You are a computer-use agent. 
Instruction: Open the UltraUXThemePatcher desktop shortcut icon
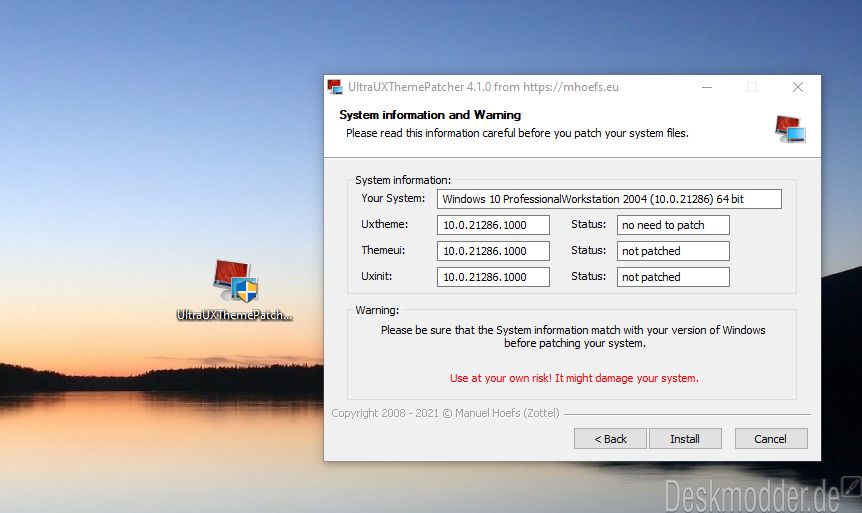pyautogui.click(x=235, y=281)
